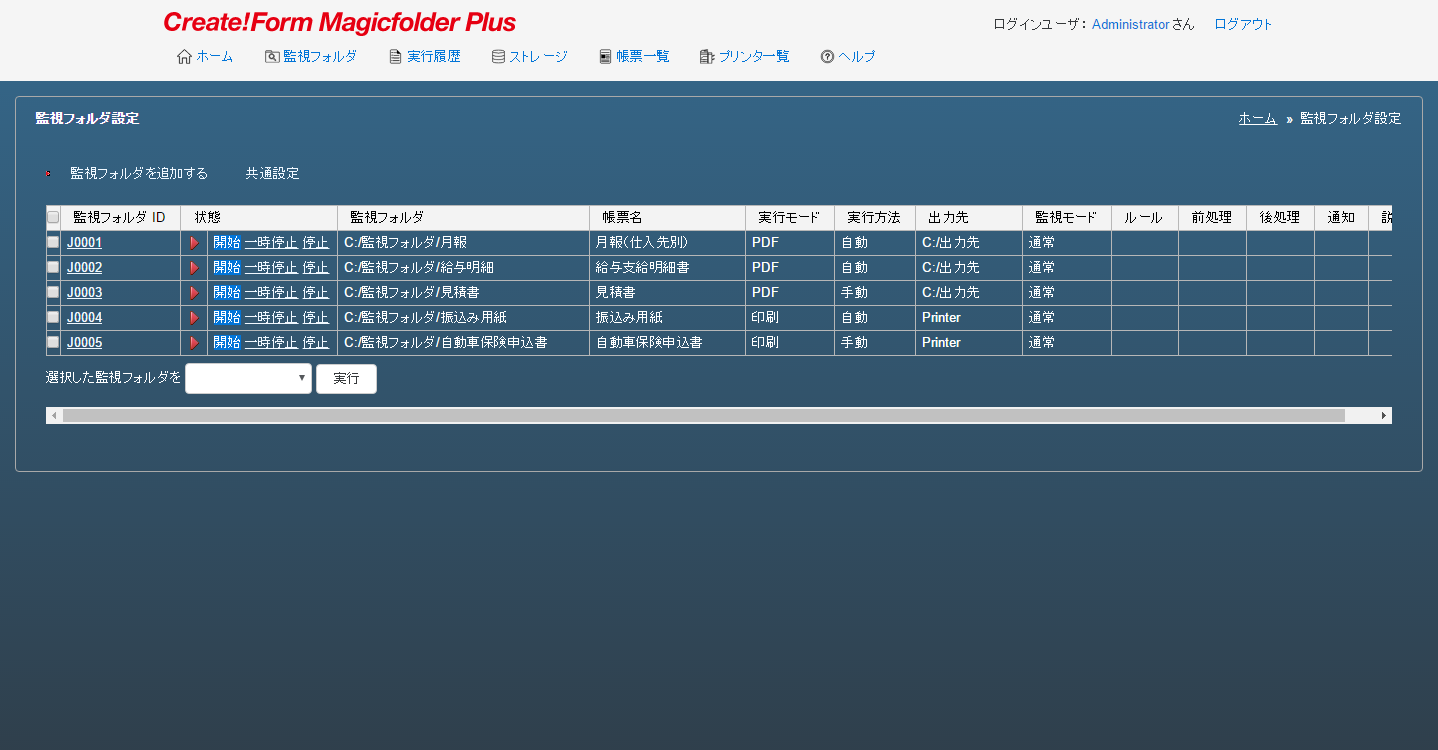Viewport: 1438px width, 750px height.
Task: Click 一時停止 for row J0005
Action: coord(271,343)
